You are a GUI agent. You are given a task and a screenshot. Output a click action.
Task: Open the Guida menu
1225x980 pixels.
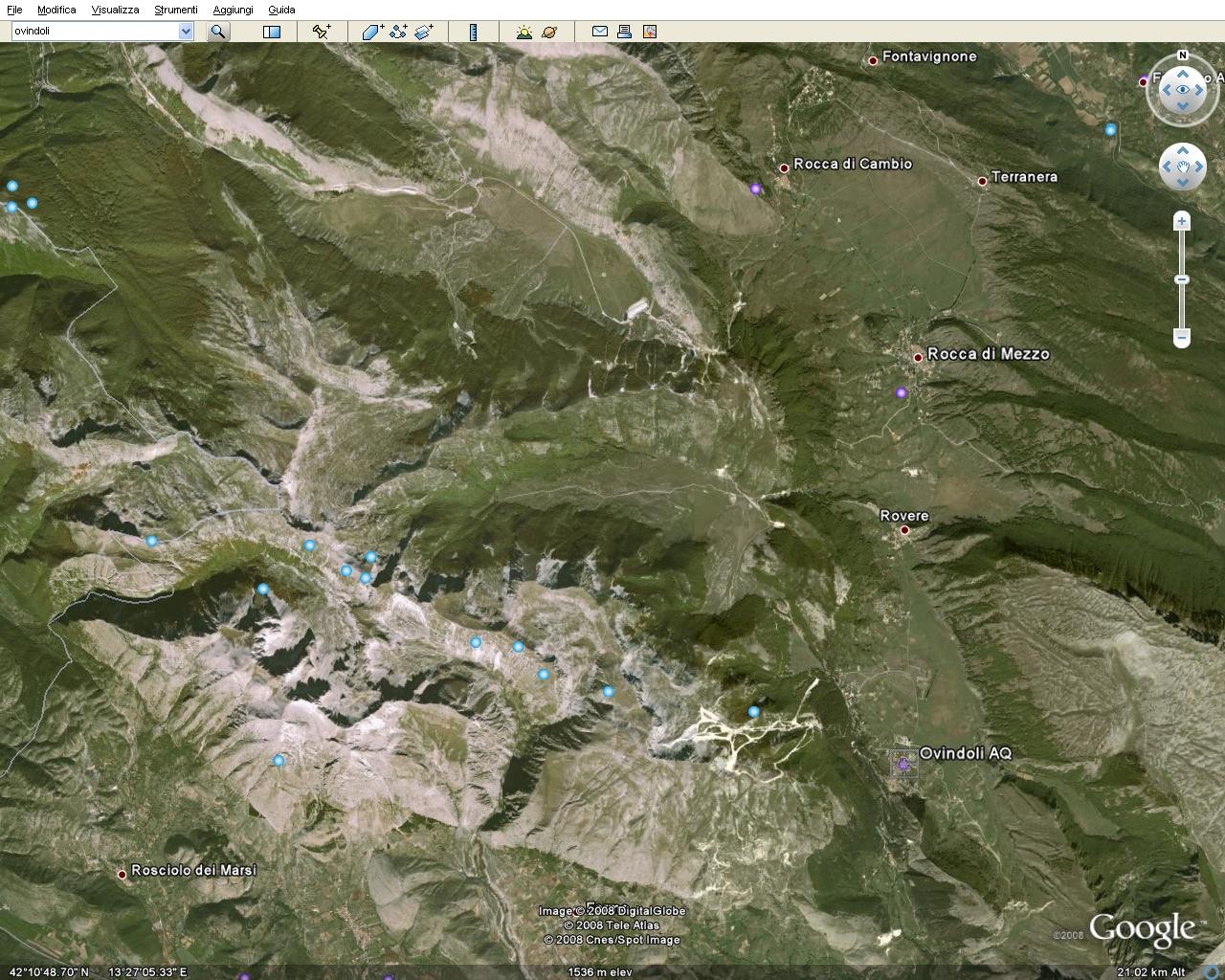281,10
